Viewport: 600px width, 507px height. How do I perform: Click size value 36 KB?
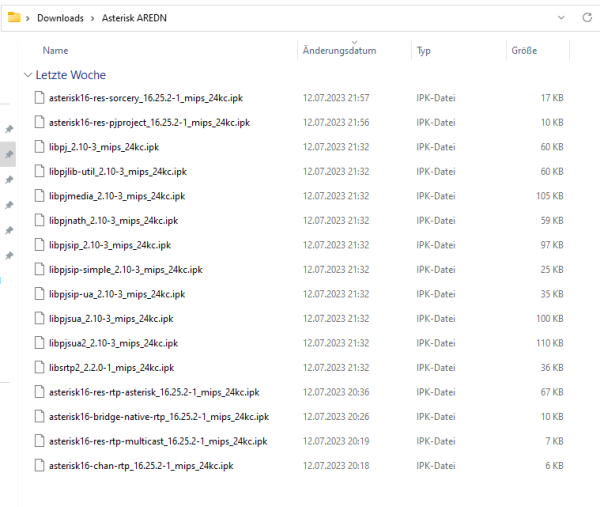tap(552, 367)
